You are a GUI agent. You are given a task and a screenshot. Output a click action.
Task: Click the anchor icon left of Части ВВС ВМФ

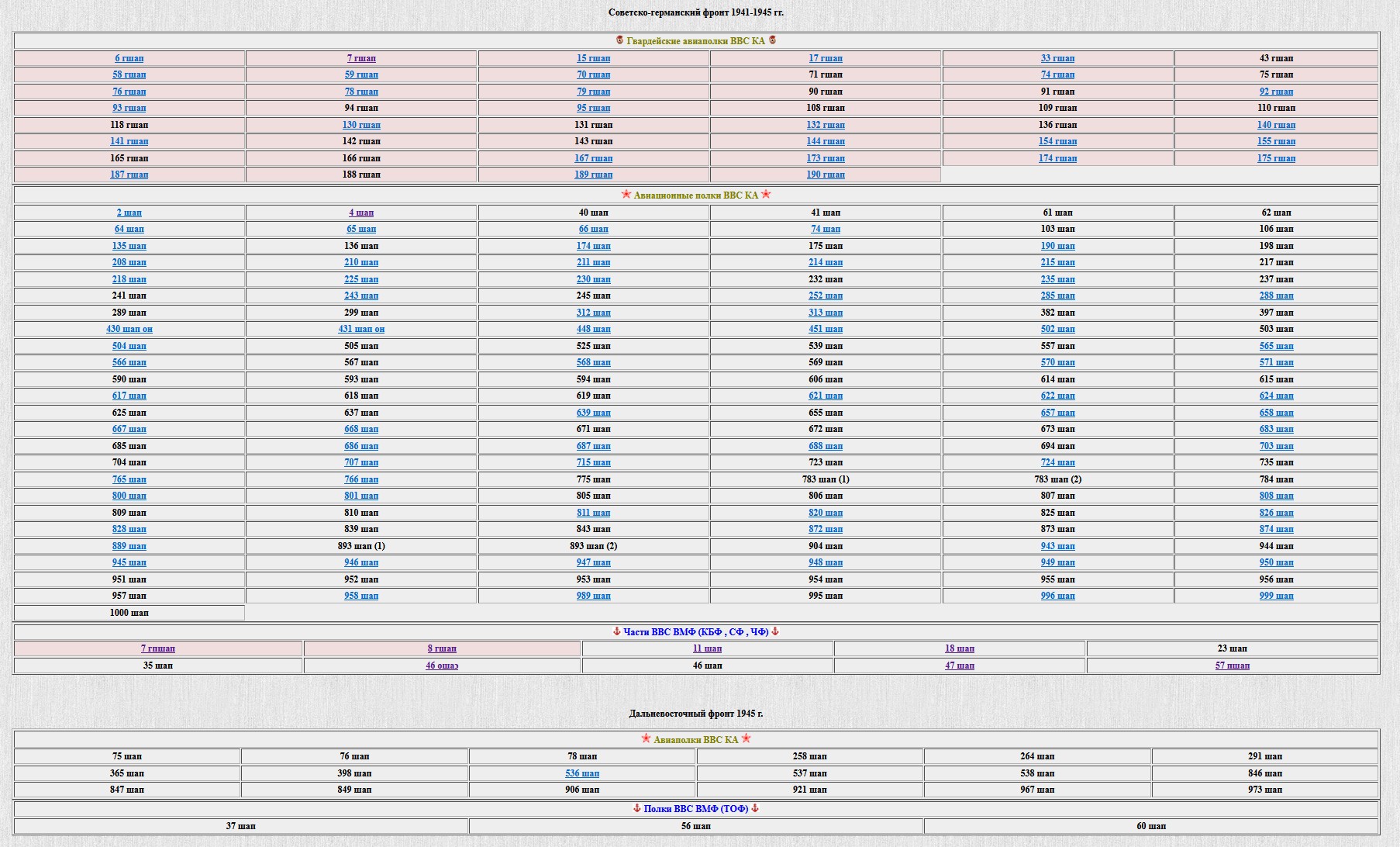[617, 631]
